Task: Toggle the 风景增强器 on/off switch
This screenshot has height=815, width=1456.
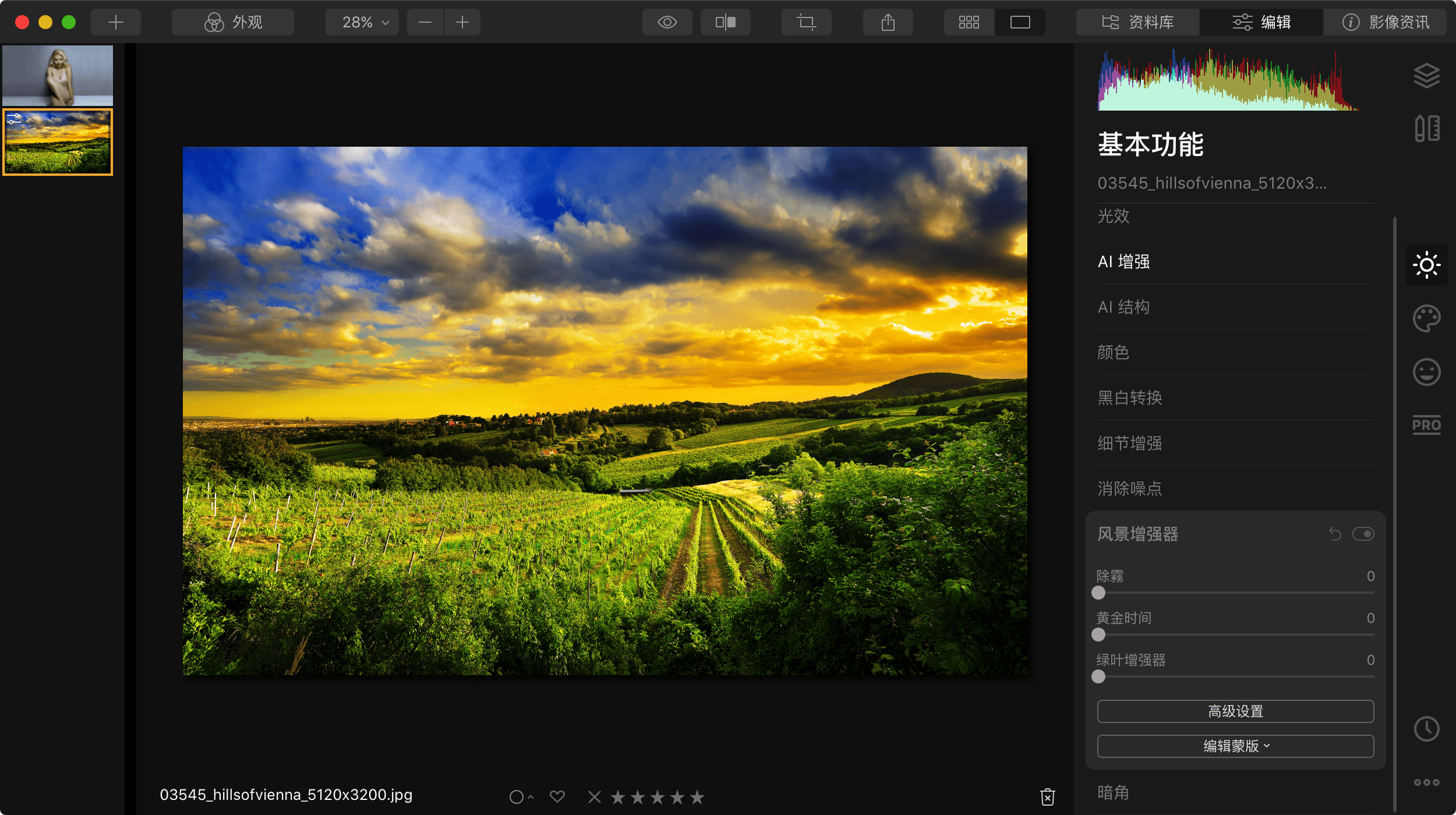Action: pos(1363,534)
